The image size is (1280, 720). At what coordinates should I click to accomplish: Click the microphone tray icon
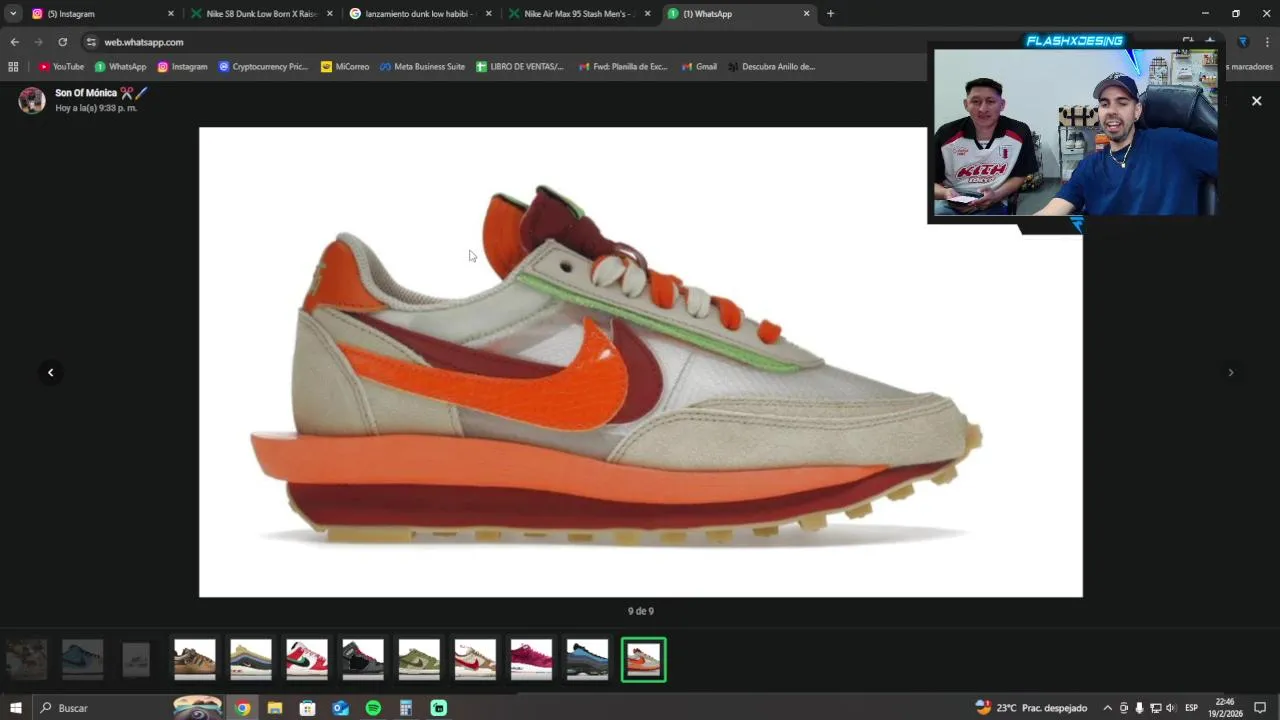[1139, 708]
